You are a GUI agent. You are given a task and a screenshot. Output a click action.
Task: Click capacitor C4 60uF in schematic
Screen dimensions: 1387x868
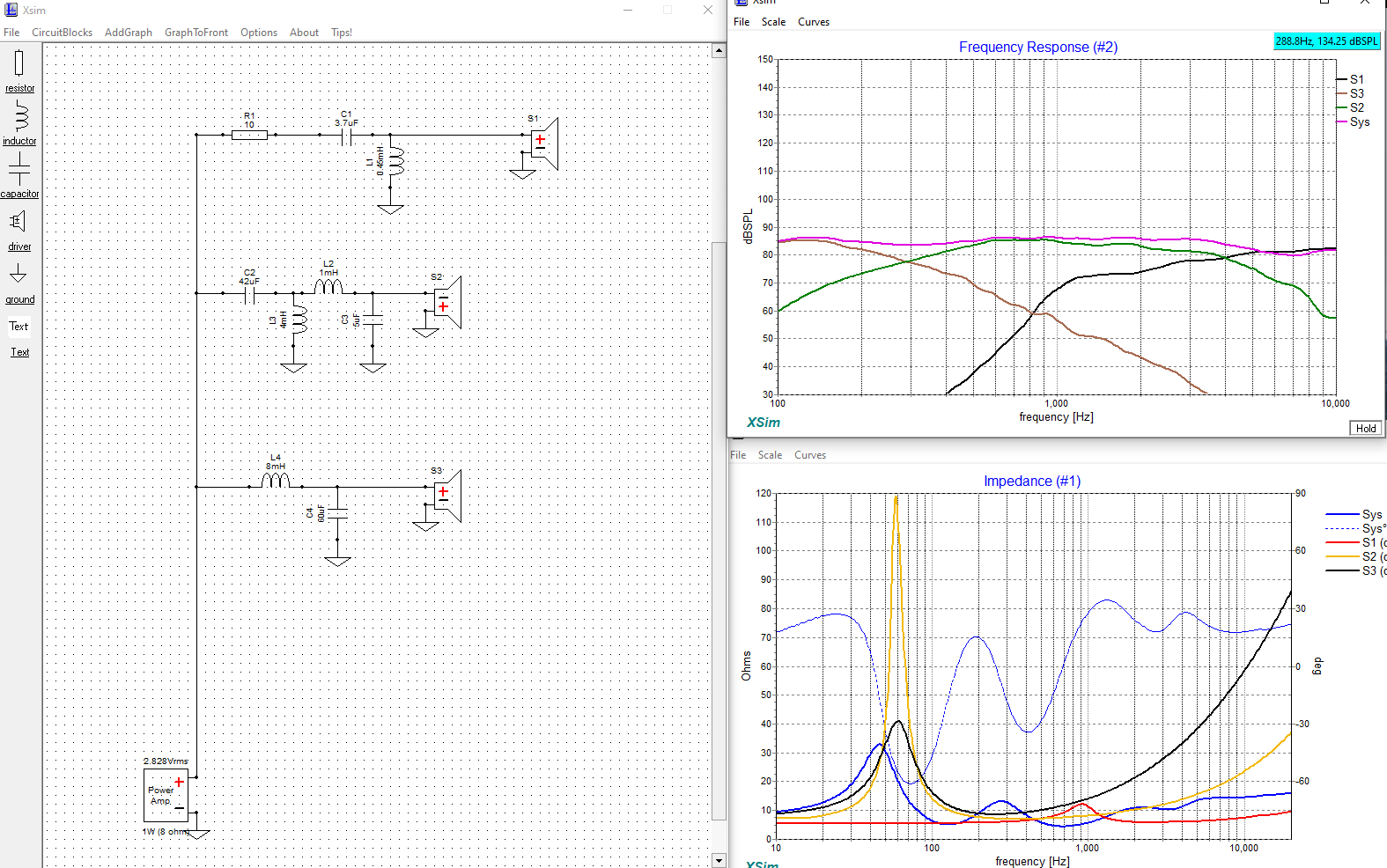(337, 513)
